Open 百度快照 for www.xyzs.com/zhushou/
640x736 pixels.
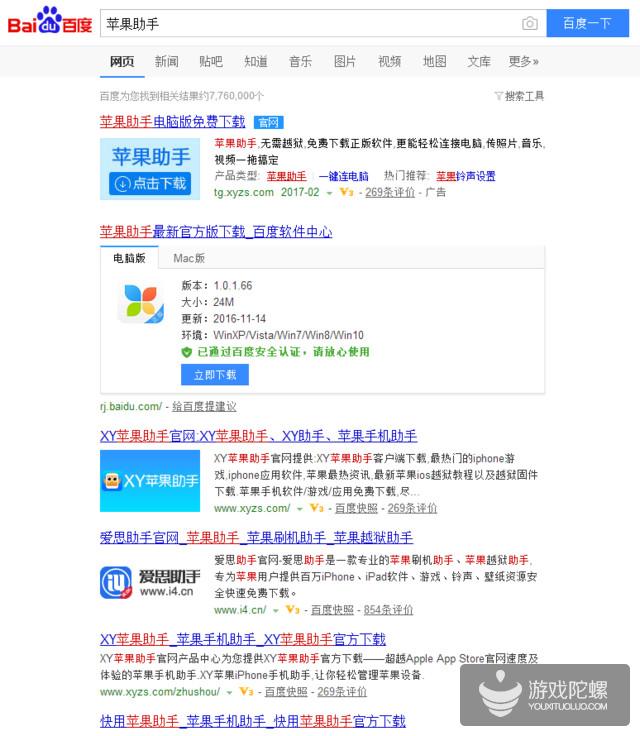[x=286, y=692]
